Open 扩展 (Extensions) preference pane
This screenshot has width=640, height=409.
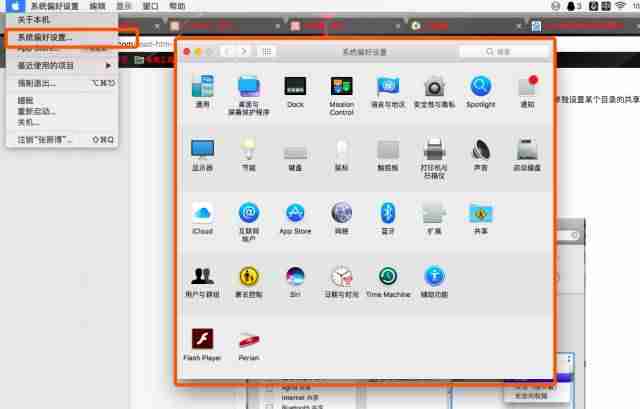pyautogui.click(x=434, y=218)
